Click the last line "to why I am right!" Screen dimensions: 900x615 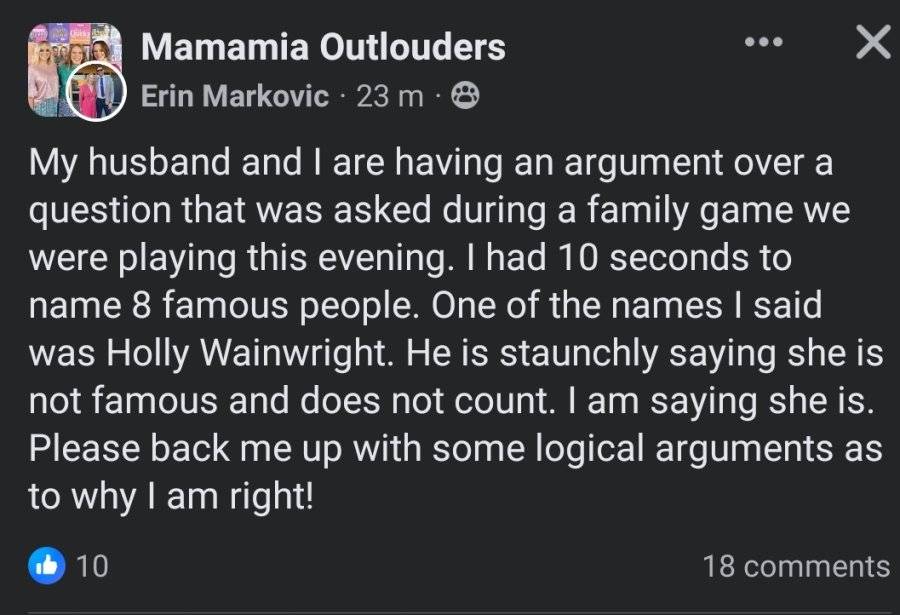point(172,496)
